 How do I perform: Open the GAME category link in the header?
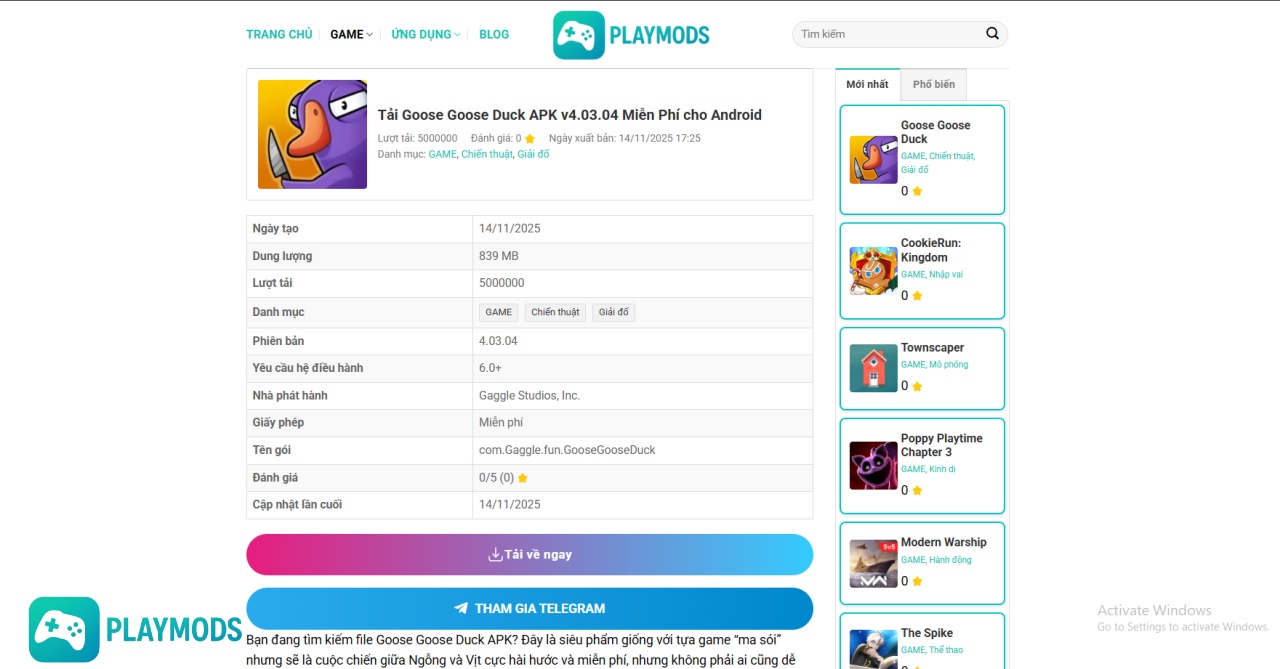pyautogui.click(x=442, y=154)
